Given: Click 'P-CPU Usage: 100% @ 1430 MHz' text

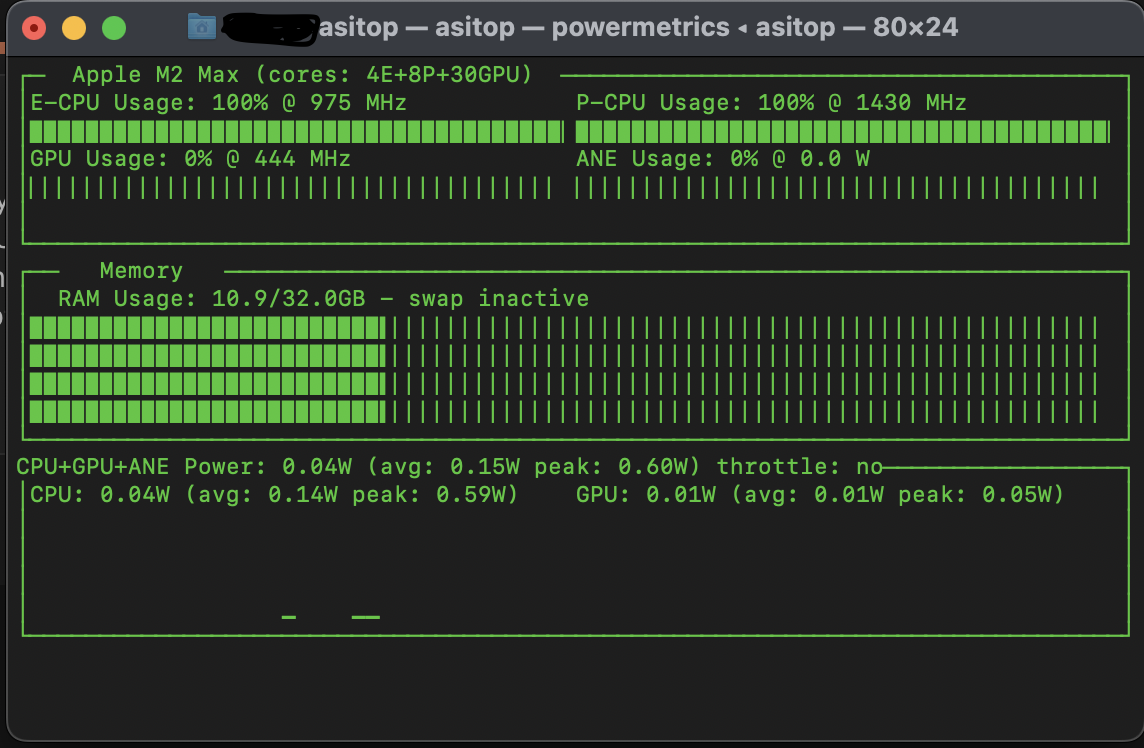Looking at the screenshot, I should (x=771, y=103).
